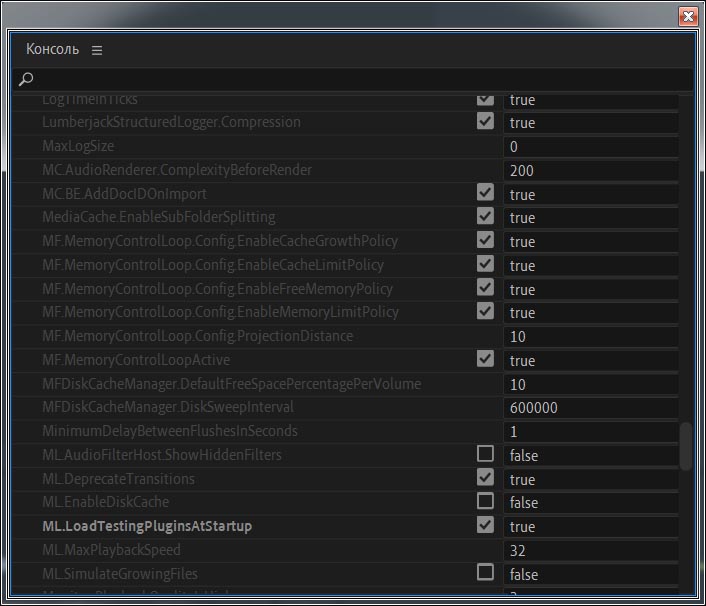Close the console window
The width and height of the screenshot is (706, 606).
pos(688,17)
